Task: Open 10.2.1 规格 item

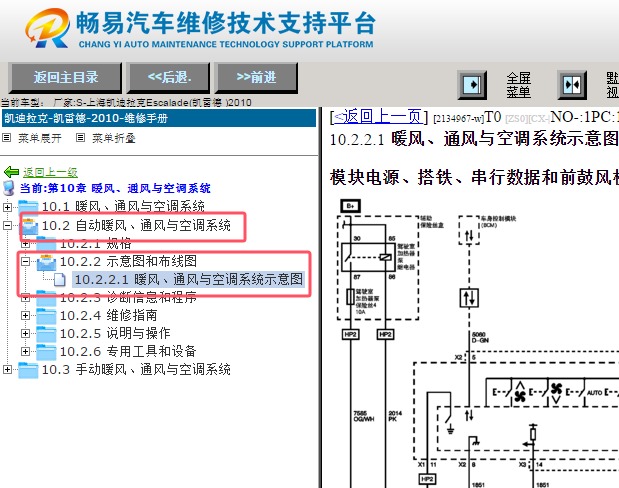Action: pos(96,244)
